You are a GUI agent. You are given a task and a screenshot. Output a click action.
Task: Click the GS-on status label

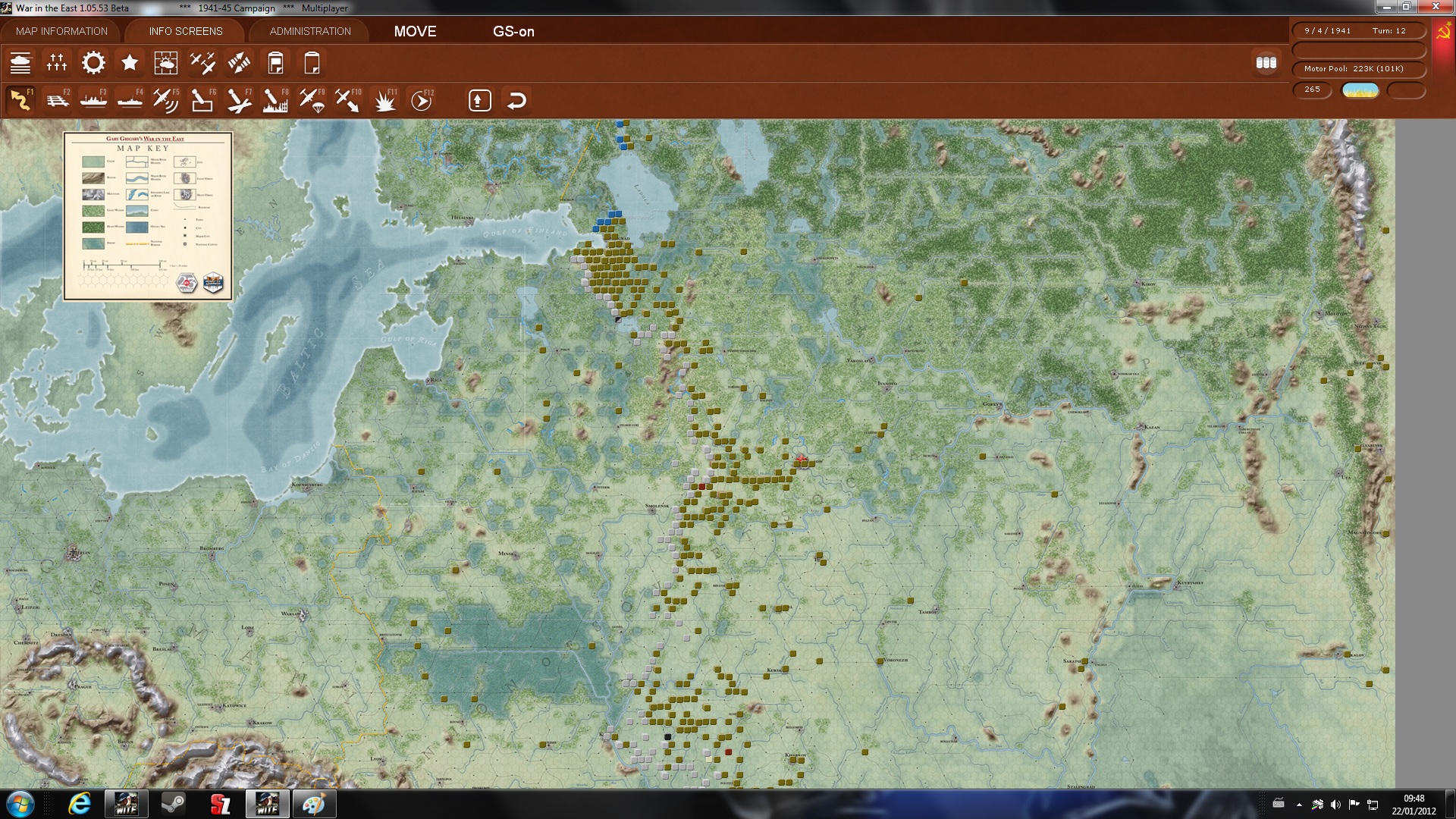513,31
